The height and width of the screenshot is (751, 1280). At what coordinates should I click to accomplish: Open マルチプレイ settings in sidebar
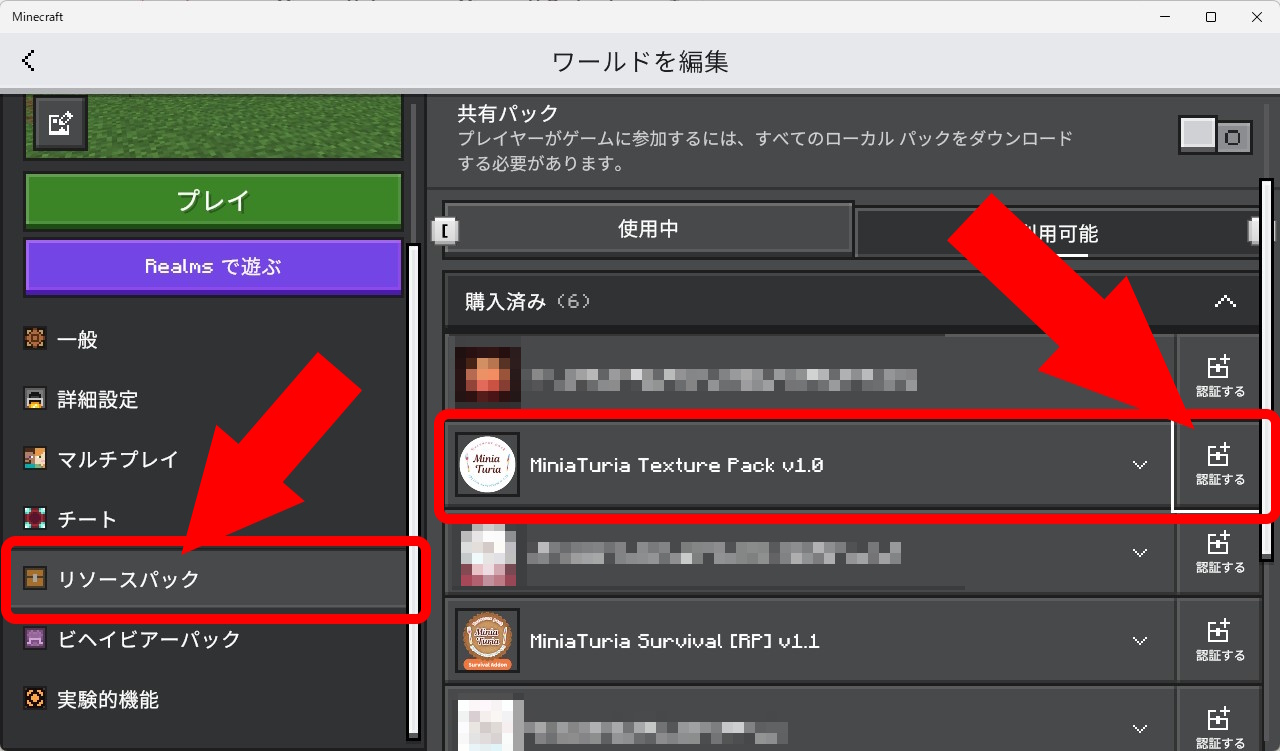point(117,460)
